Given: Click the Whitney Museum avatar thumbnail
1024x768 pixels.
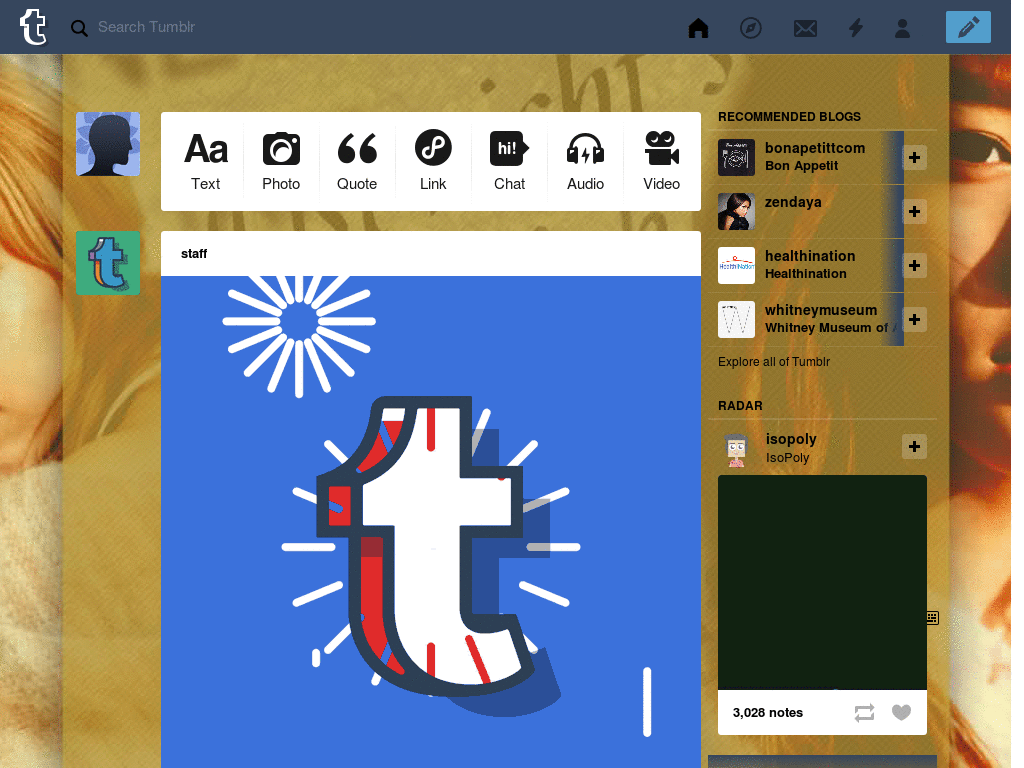Looking at the screenshot, I should (736, 319).
